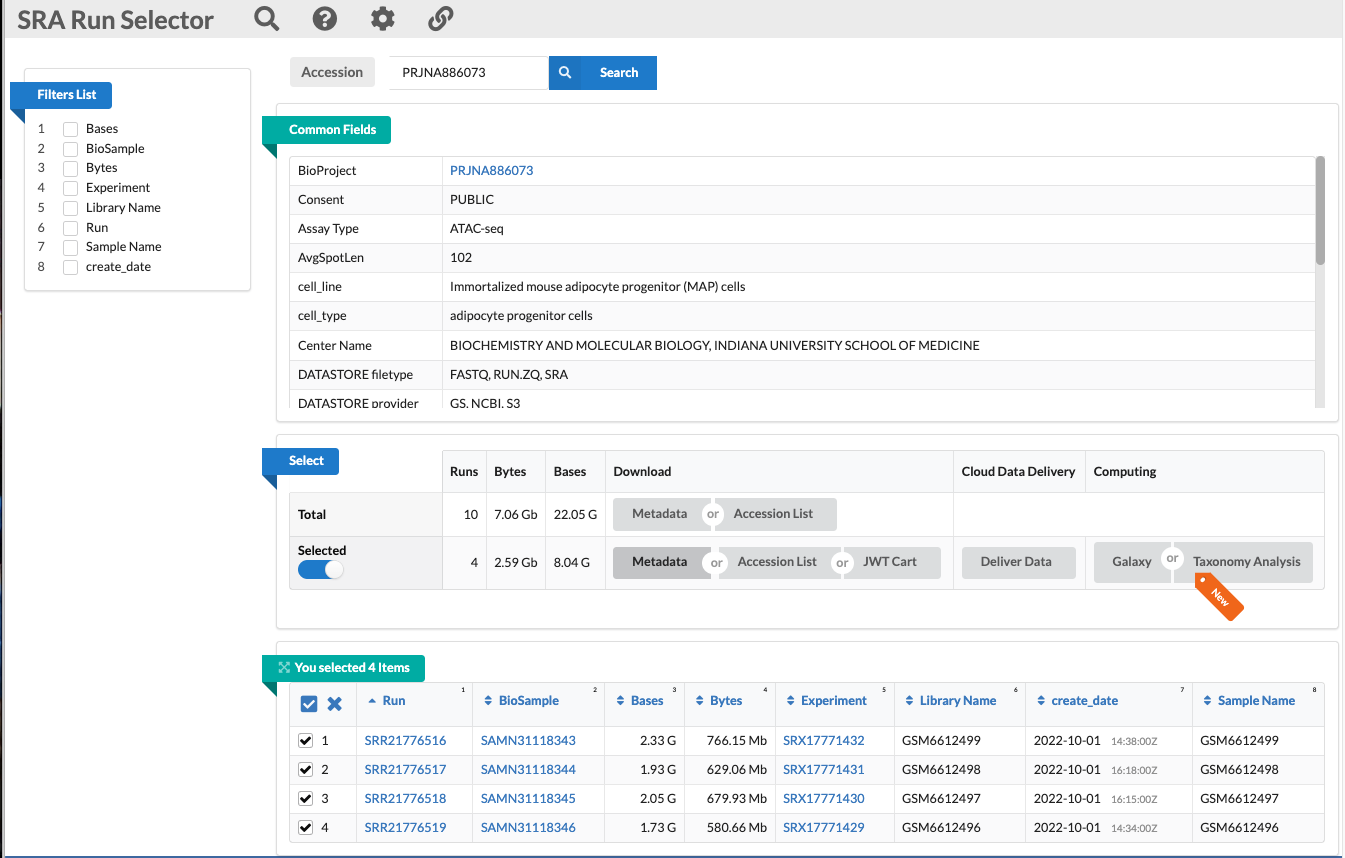Sort table by Experiment column
Image resolution: width=1345 pixels, height=858 pixels.
(827, 701)
